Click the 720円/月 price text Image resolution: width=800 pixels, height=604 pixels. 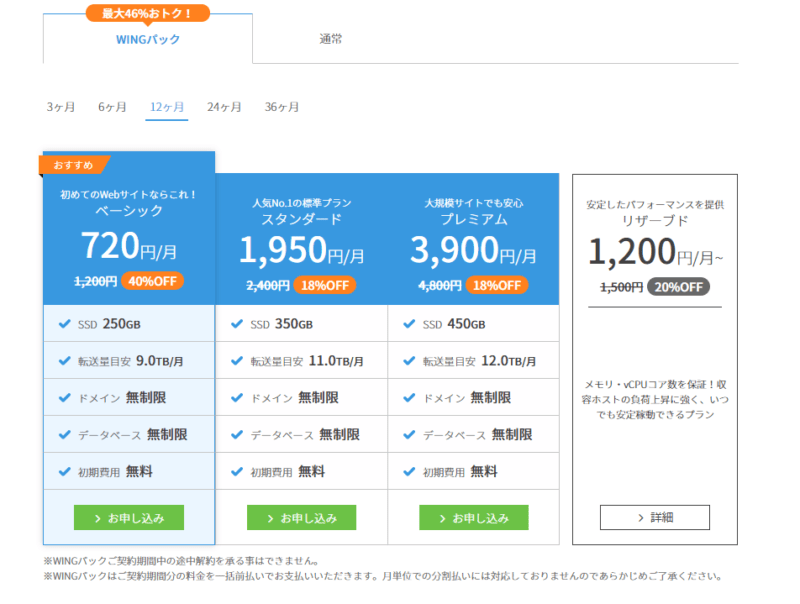click(x=129, y=246)
